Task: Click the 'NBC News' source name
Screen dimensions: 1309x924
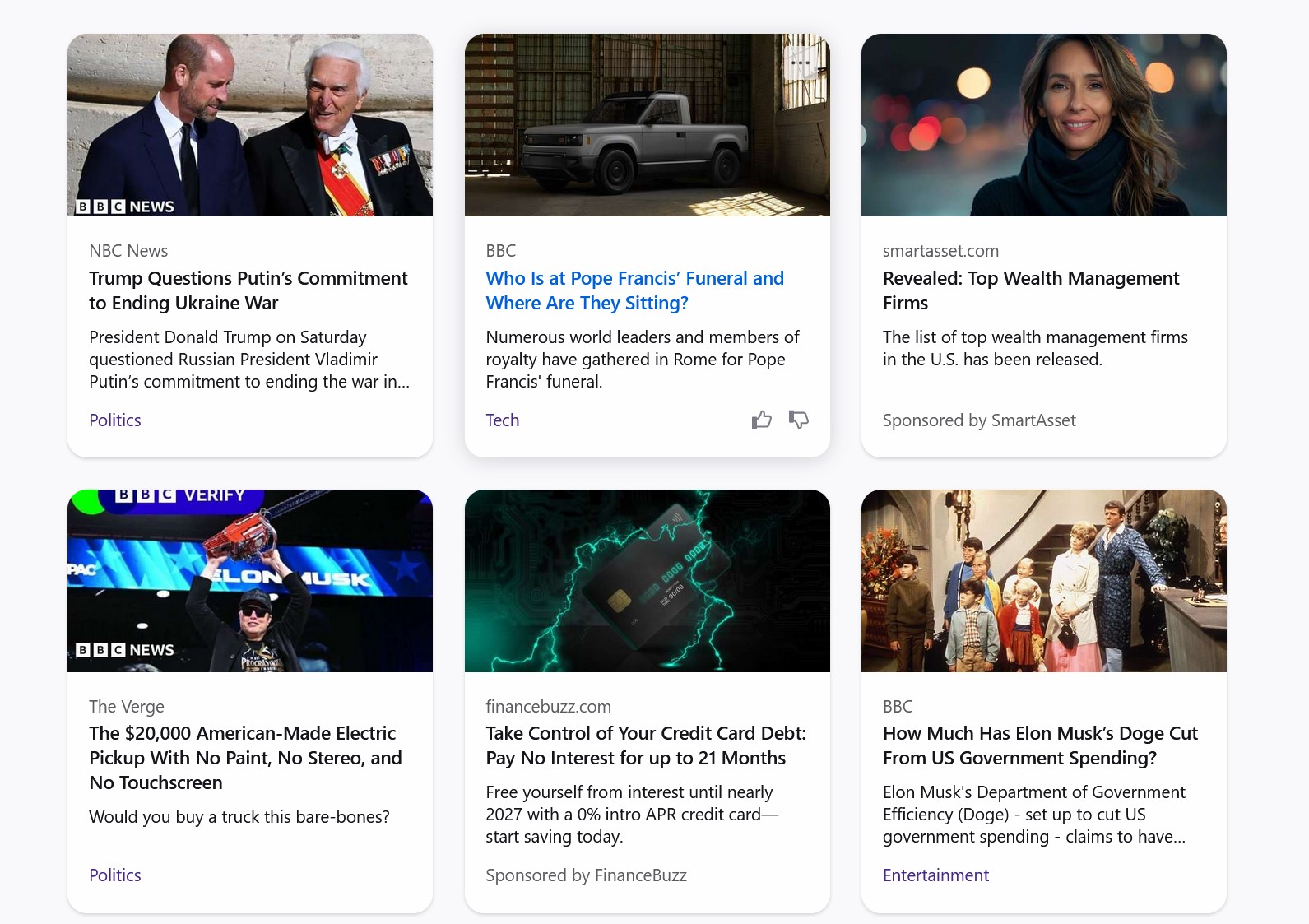Action: click(128, 251)
